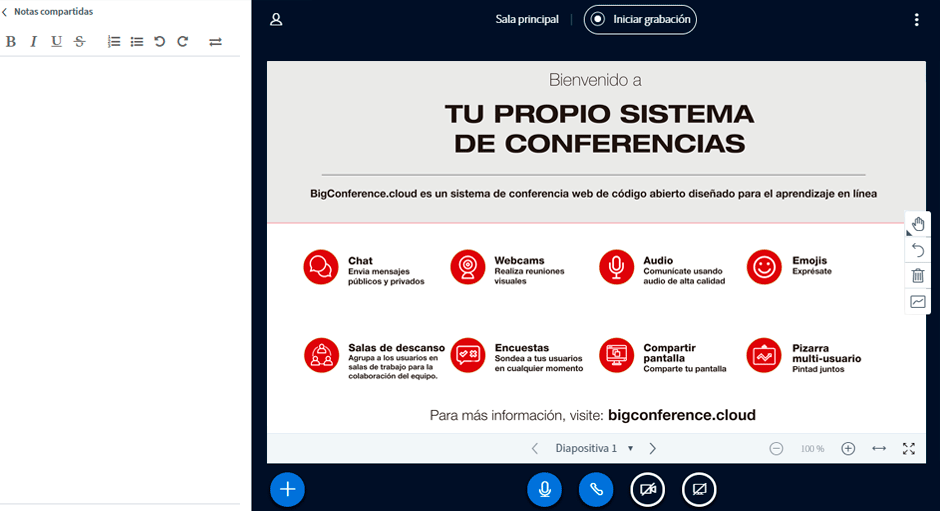Toggle italic formatting in notes toolbar
940x511 pixels.
(x=33, y=42)
